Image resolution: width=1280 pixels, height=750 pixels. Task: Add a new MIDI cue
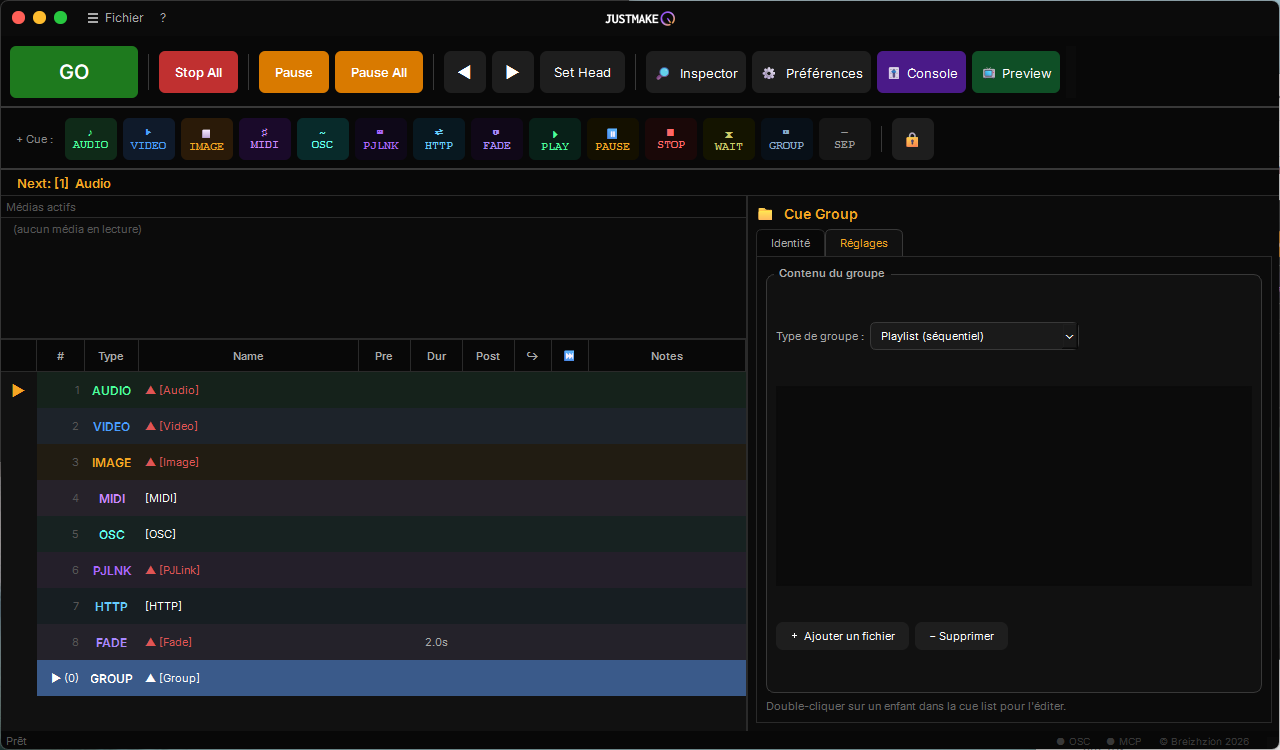click(265, 139)
